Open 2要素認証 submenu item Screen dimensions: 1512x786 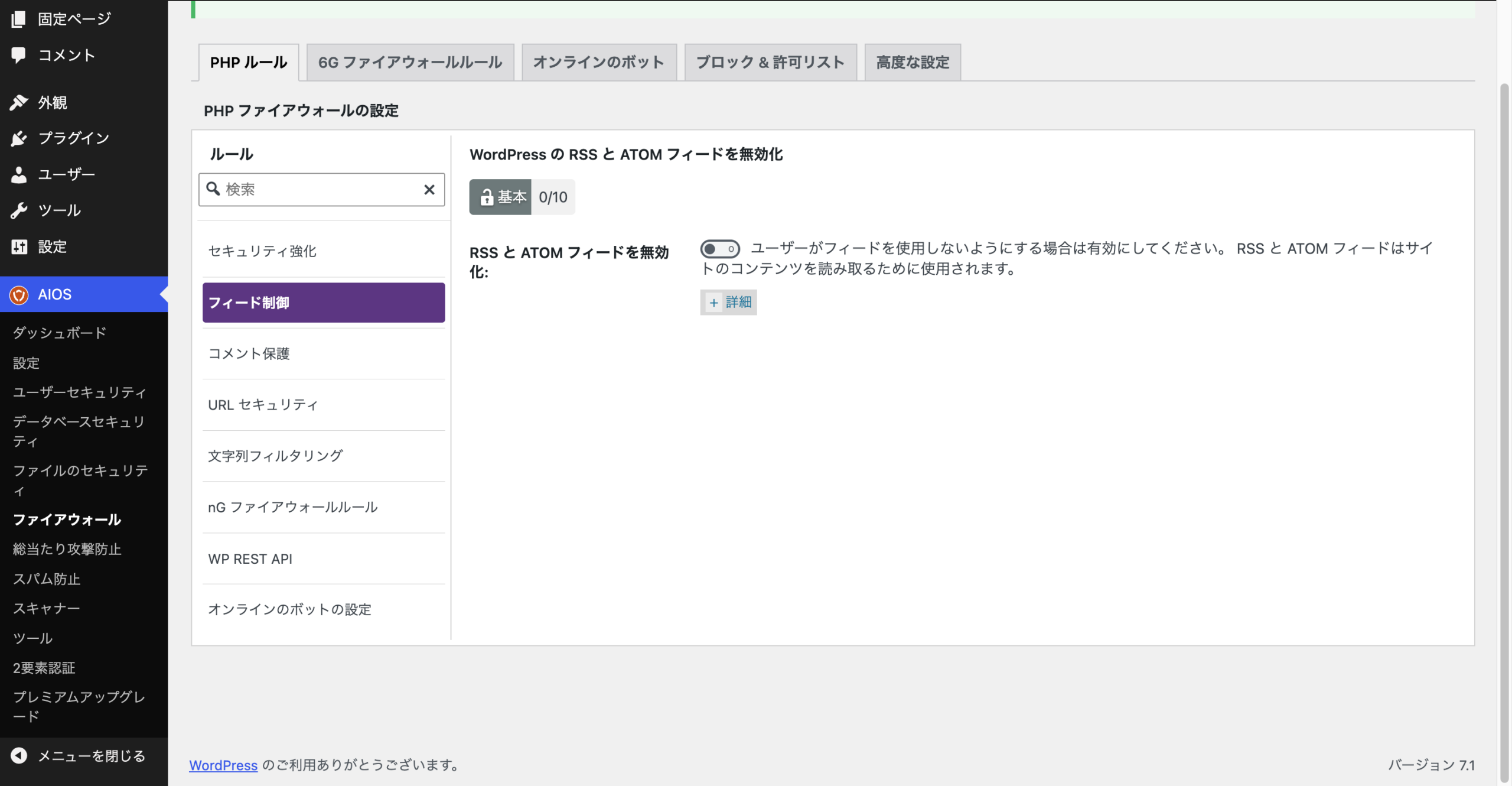click(x=44, y=668)
